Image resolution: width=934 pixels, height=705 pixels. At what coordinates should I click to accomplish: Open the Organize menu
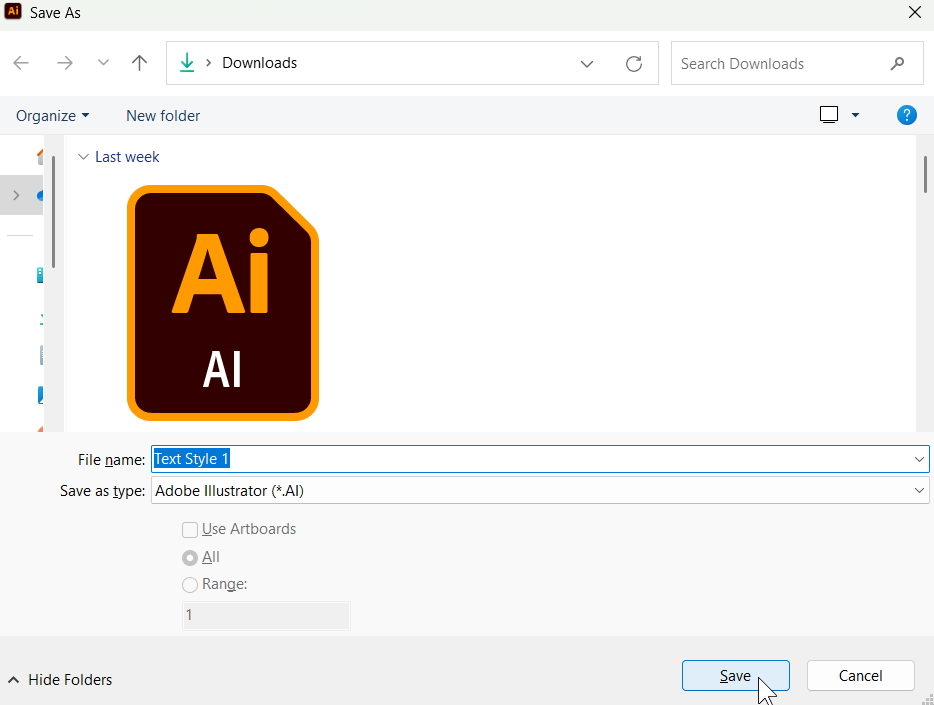pos(52,116)
